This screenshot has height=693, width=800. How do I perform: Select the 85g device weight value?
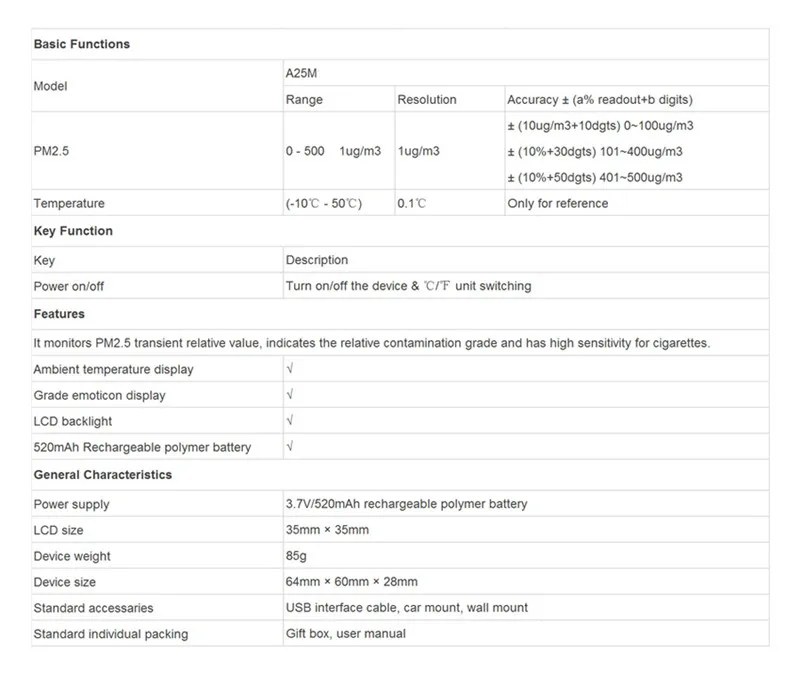click(x=298, y=556)
